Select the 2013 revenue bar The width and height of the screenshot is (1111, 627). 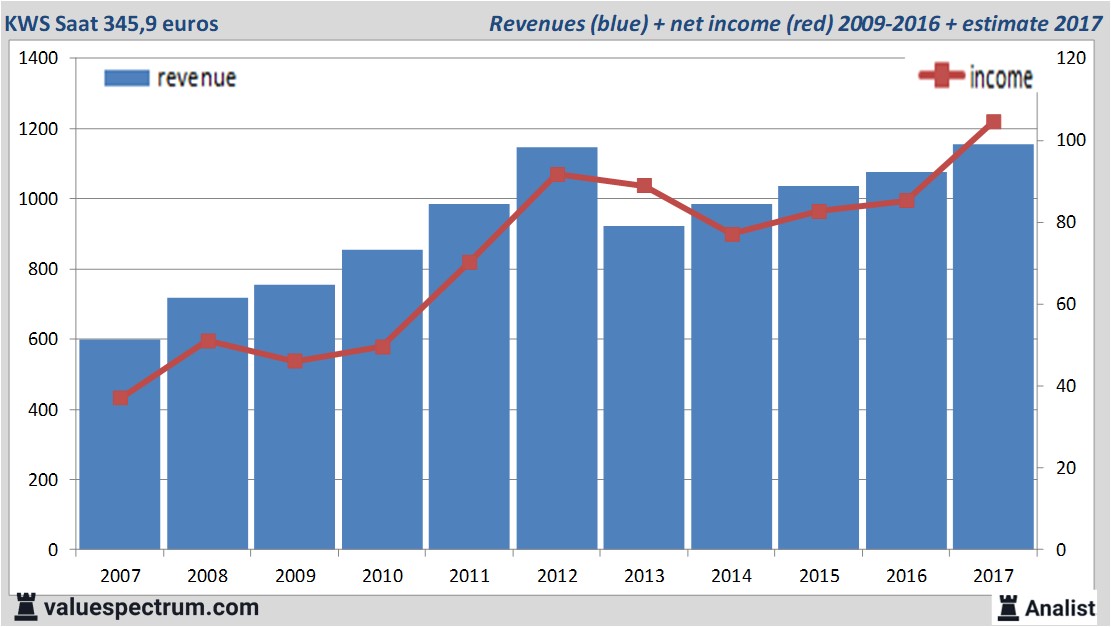coord(644,390)
